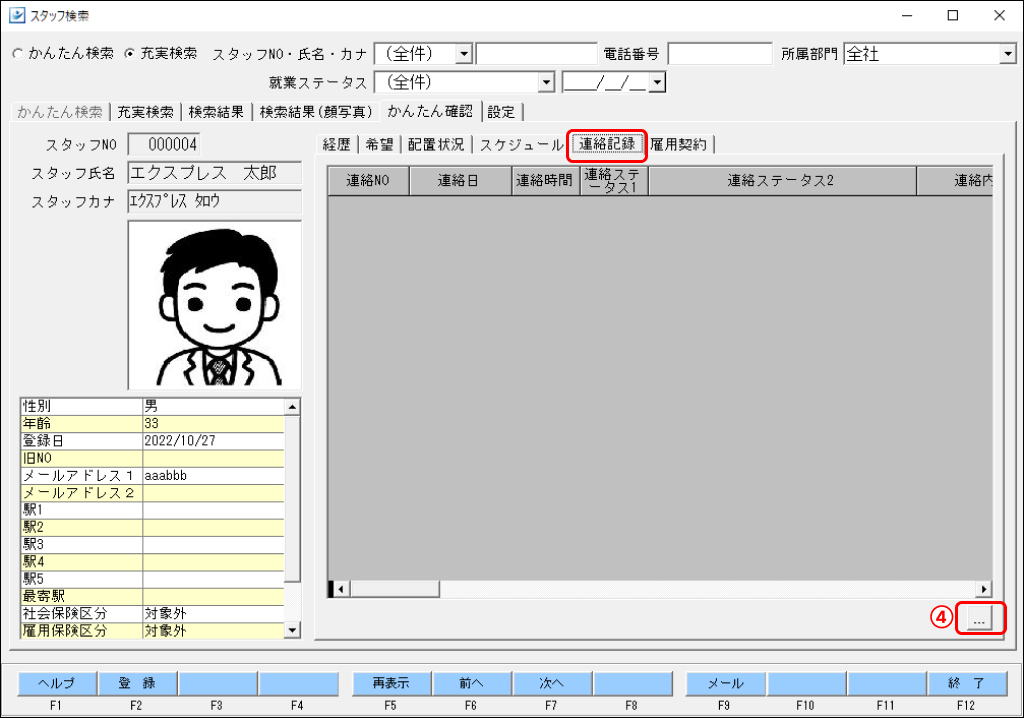This screenshot has height=718, width=1024.
Task: Click the 連絡ステータス2 column header
Action: (x=782, y=181)
